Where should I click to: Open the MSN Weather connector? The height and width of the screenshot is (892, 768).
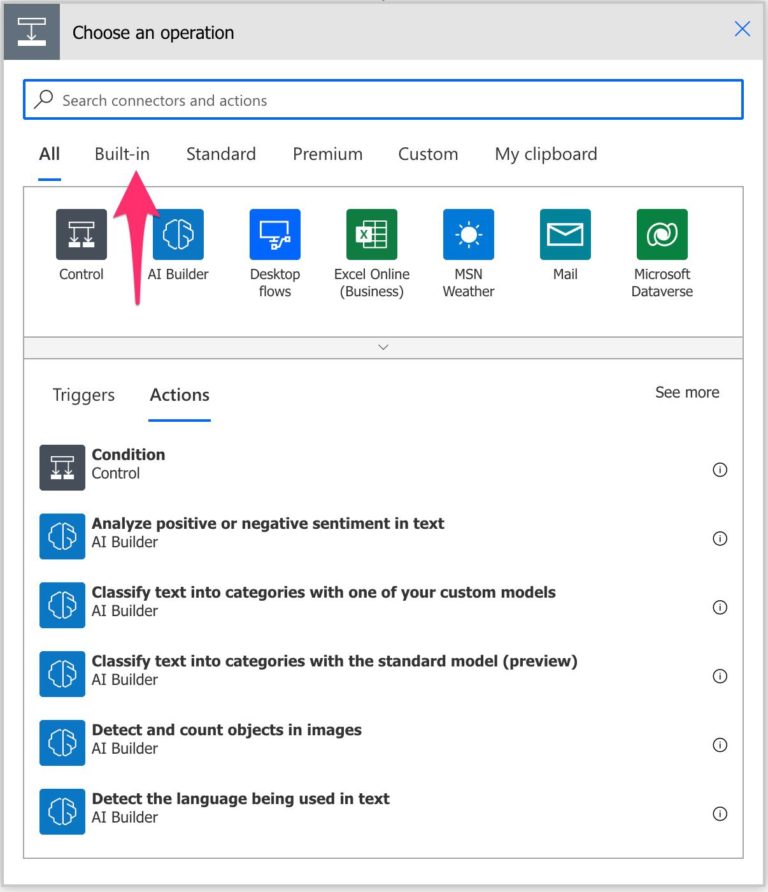pyautogui.click(x=467, y=235)
